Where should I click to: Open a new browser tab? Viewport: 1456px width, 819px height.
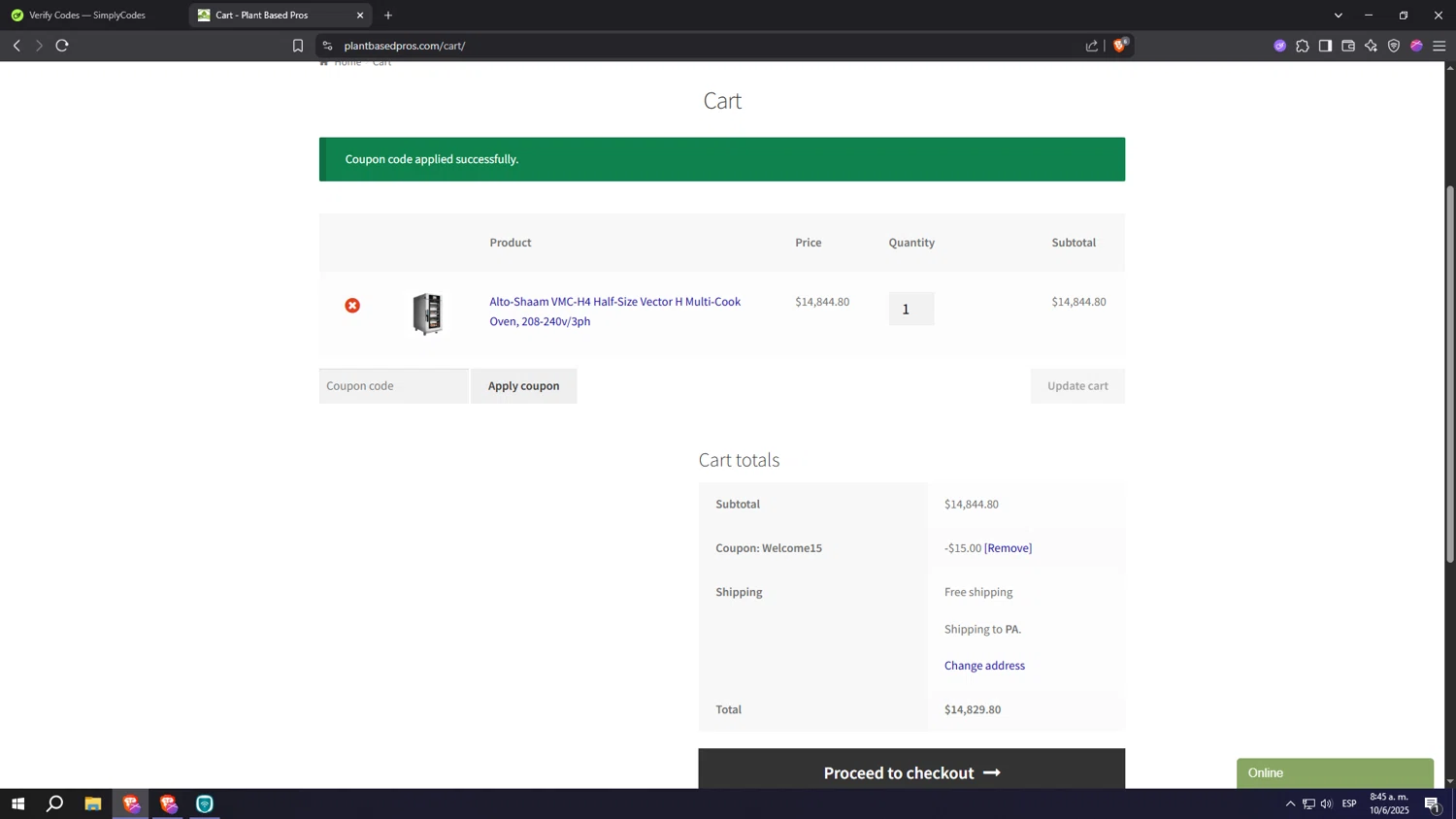click(x=388, y=16)
